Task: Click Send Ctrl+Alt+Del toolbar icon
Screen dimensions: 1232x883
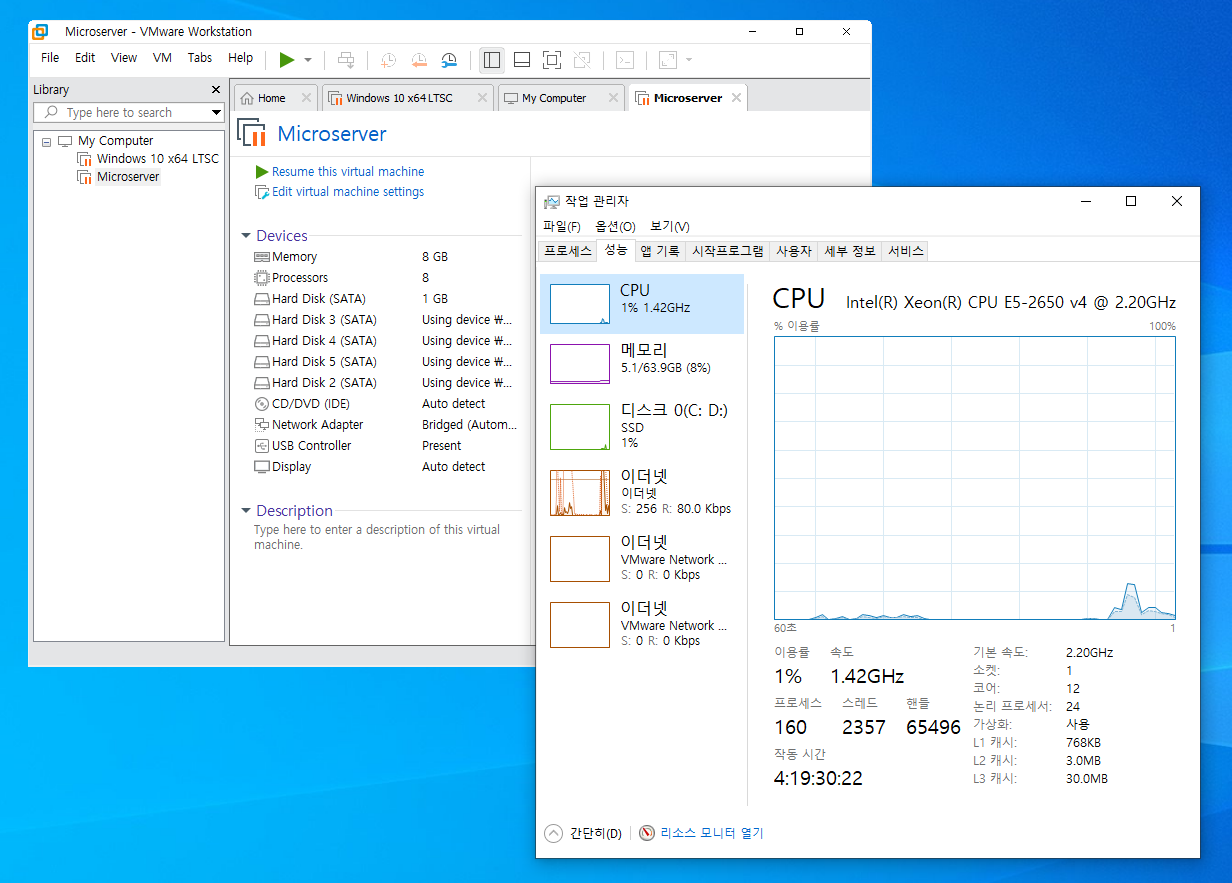Action: pyautogui.click(x=346, y=60)
